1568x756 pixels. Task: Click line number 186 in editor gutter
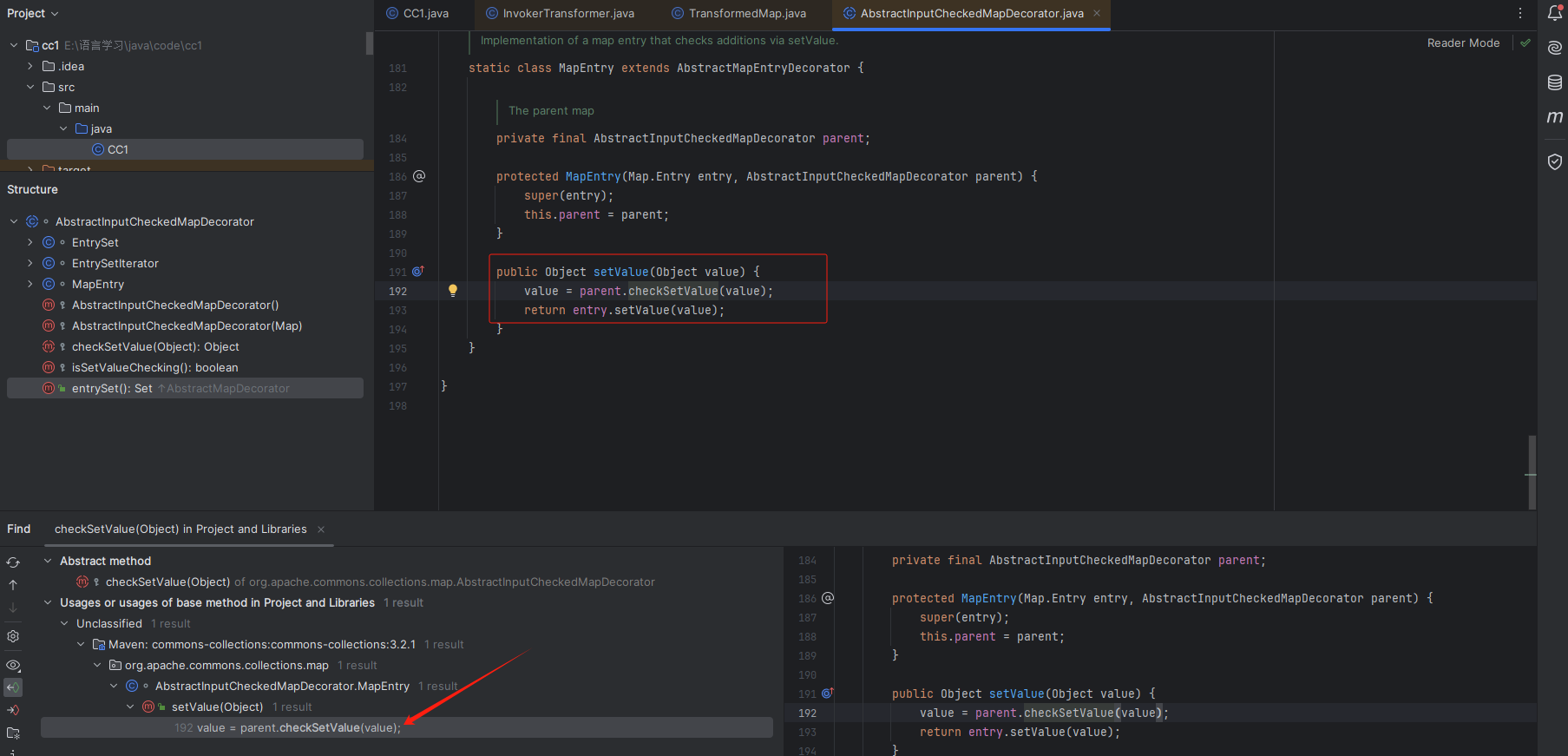pos(397,176)
